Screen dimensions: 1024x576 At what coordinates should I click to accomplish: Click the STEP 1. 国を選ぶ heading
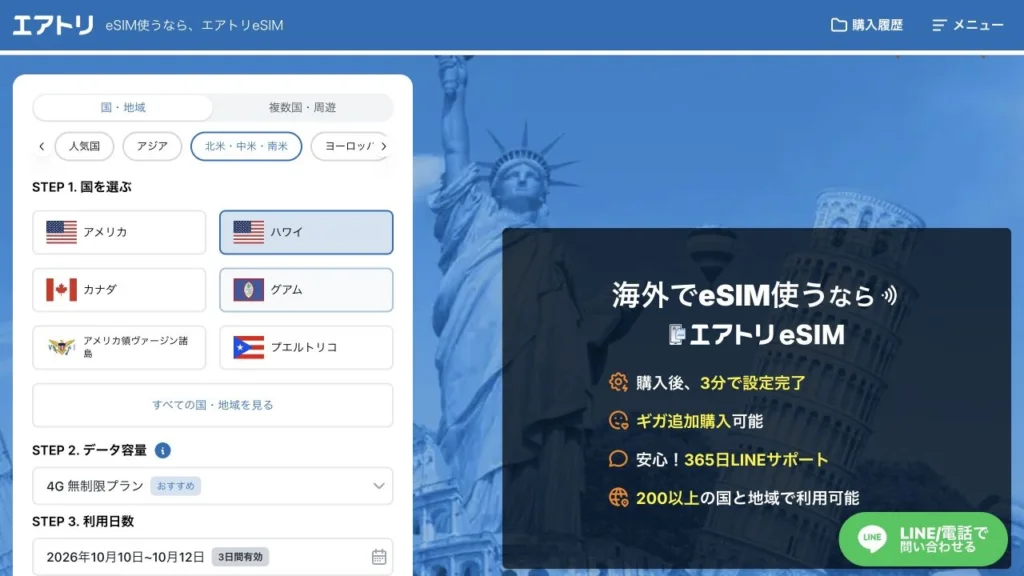[x=82, y=187]
